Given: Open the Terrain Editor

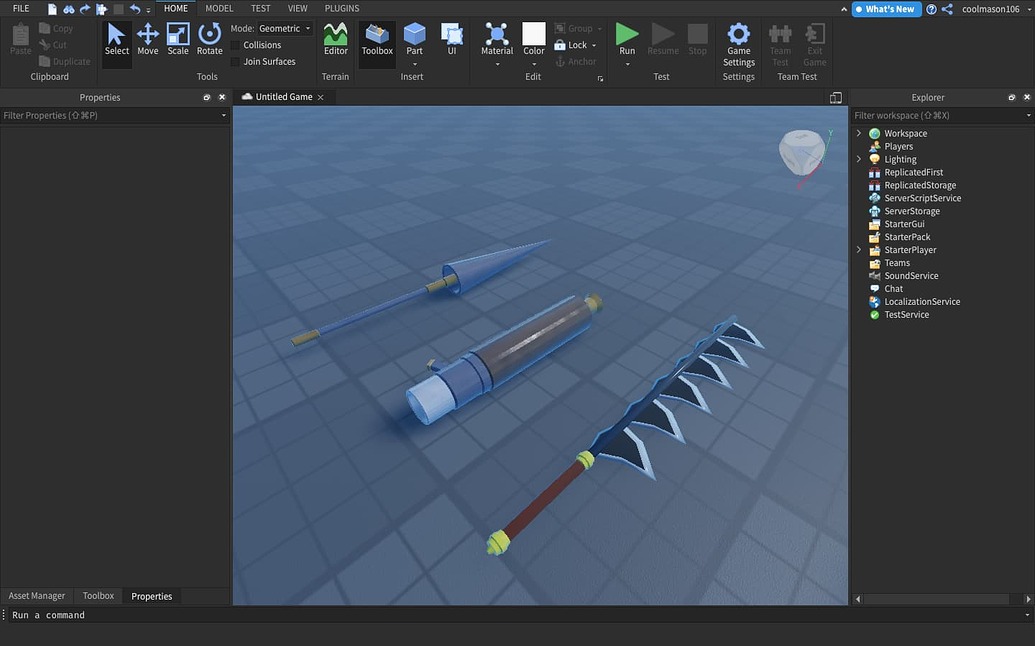Looking at the screenshot, I should (x=335, y=40).
